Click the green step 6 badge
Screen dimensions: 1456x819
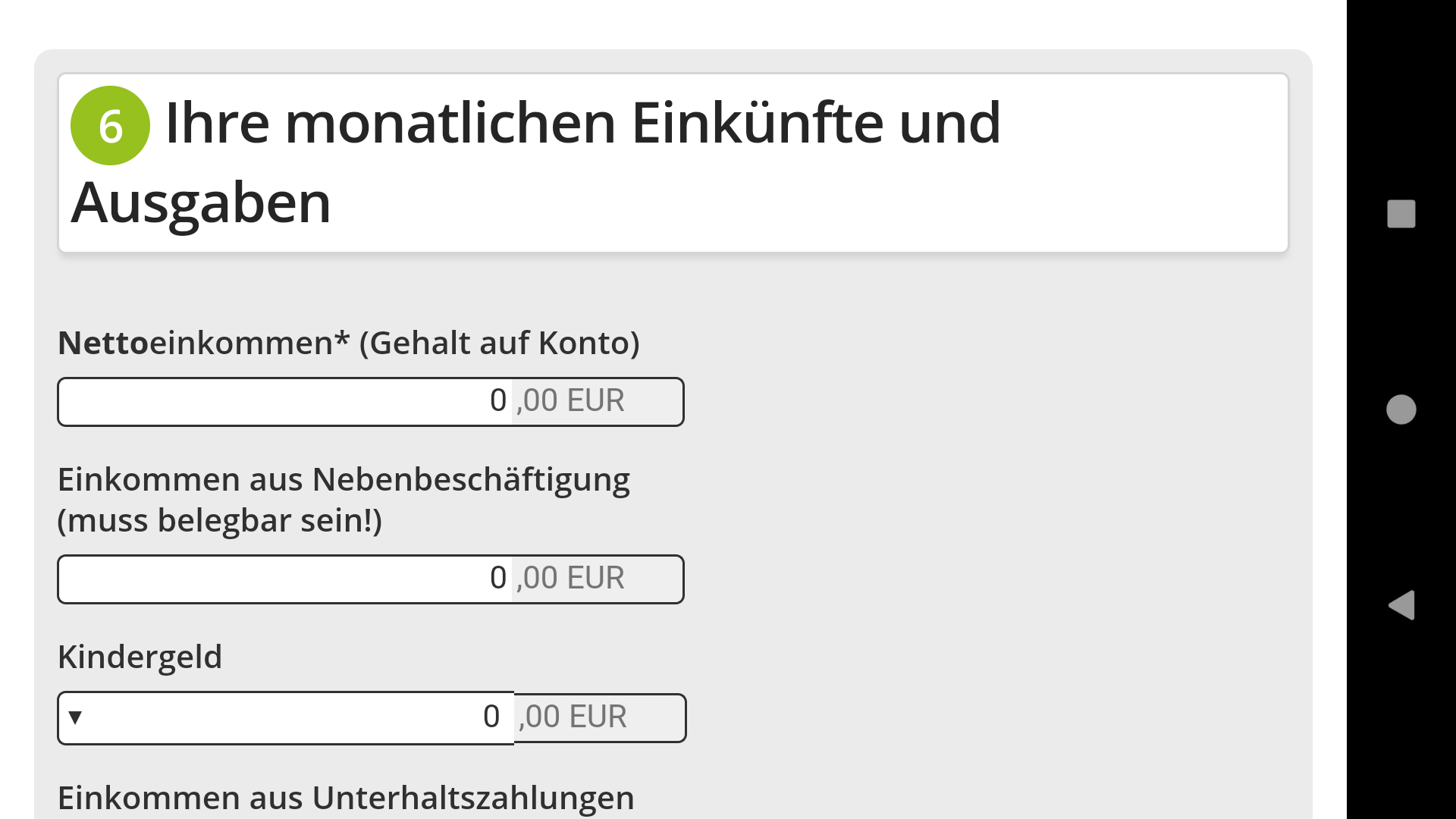click(110, 126)
